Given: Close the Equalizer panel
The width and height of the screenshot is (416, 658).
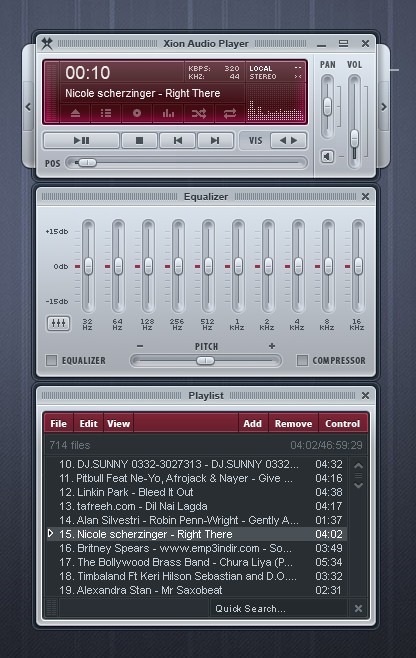Looking at the screenshot, I should pyautogui.click(x=365, y=196).
